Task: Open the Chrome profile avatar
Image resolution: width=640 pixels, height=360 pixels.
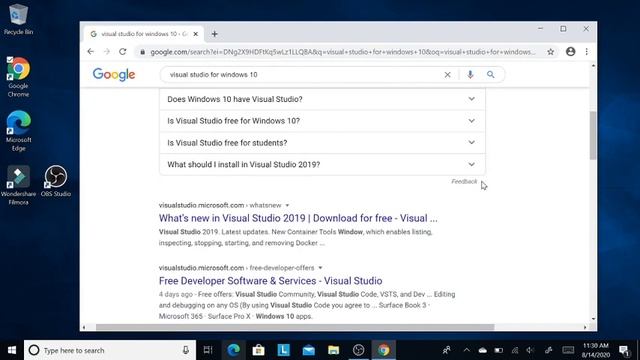Action: tap(571, 51)
